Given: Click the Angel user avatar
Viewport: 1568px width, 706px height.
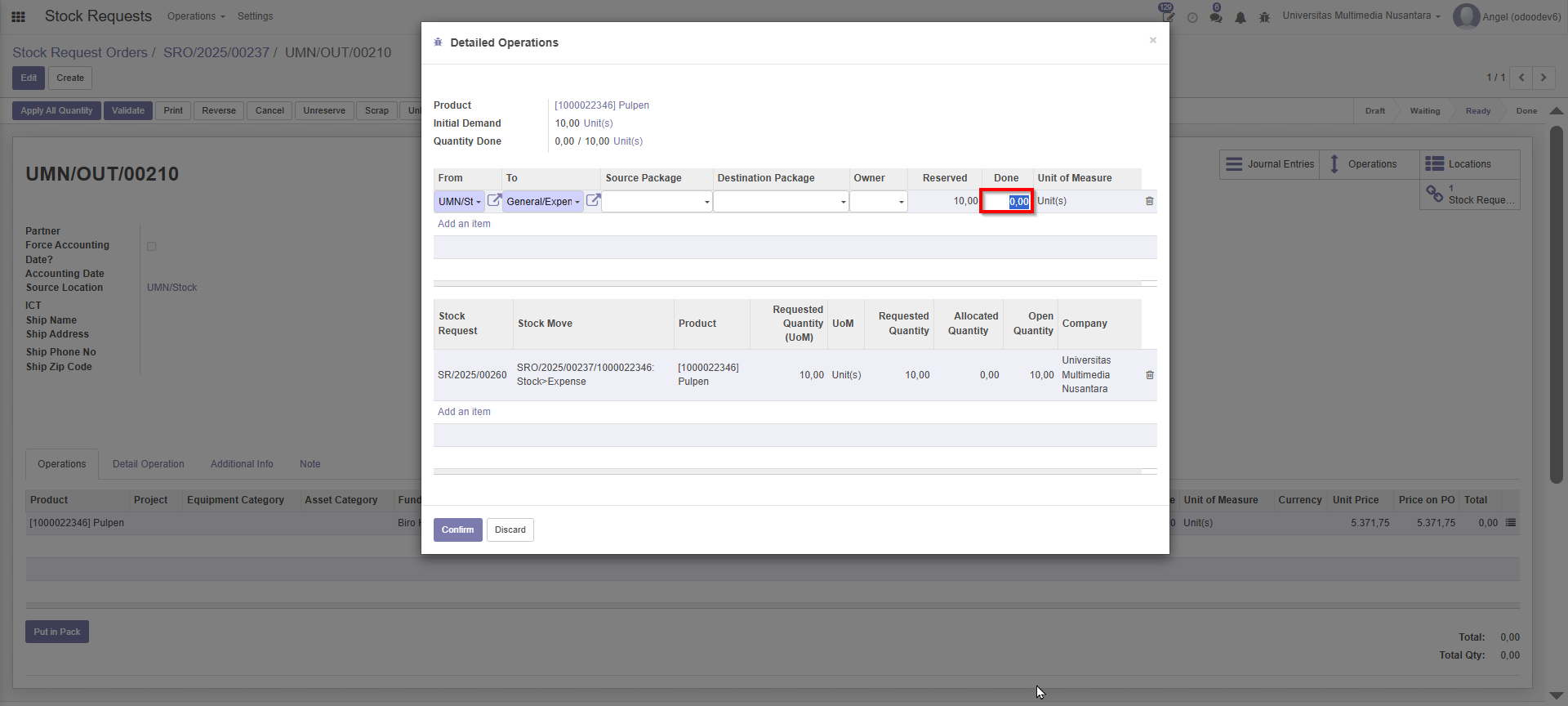Looking at the screenshot, I should point(1466,16).
